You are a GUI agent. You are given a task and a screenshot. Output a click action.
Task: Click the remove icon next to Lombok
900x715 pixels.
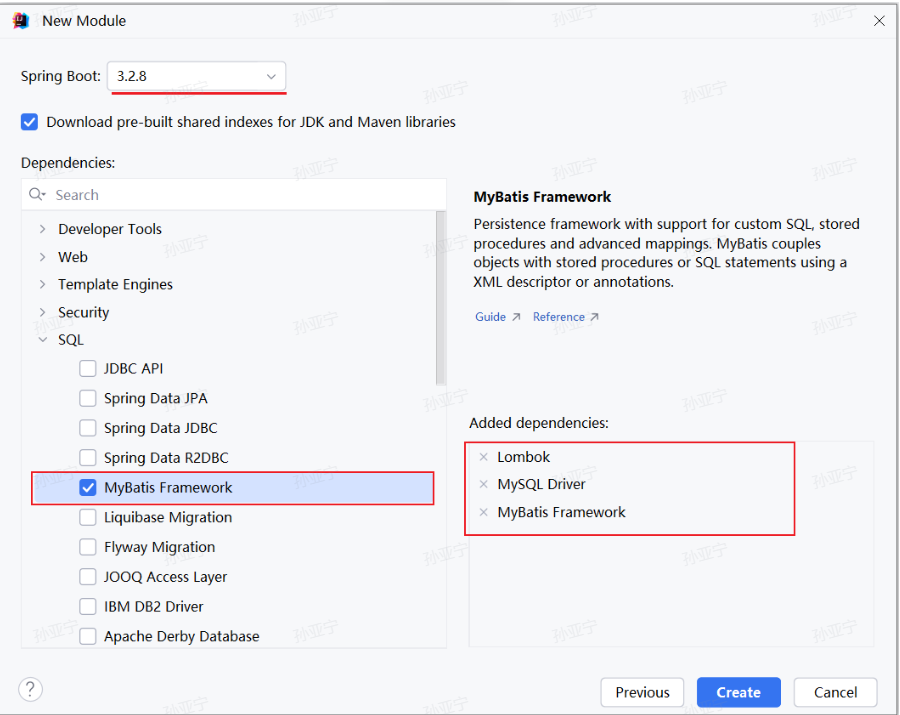484,457
